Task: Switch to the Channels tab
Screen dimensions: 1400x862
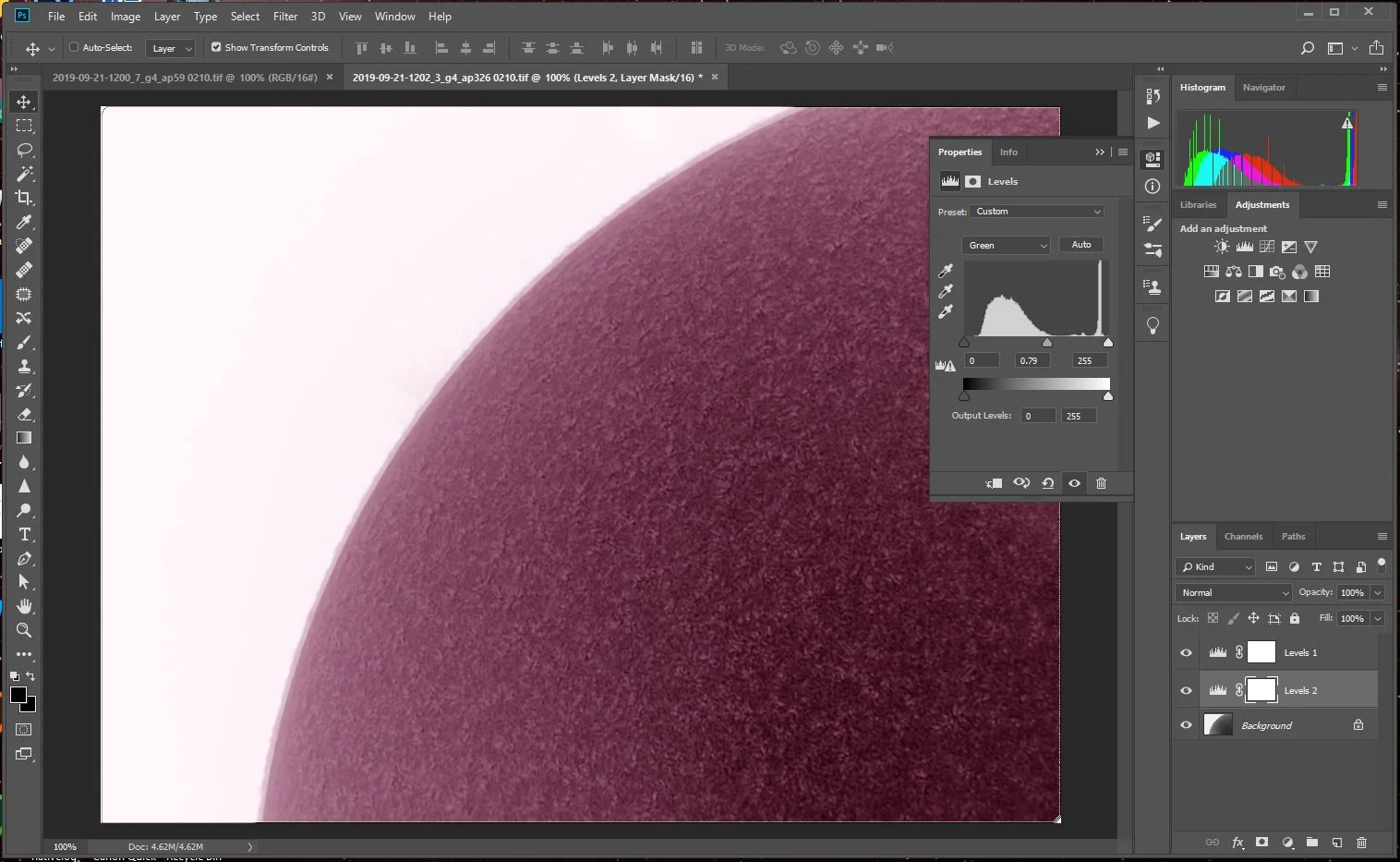Action: 1243,537
